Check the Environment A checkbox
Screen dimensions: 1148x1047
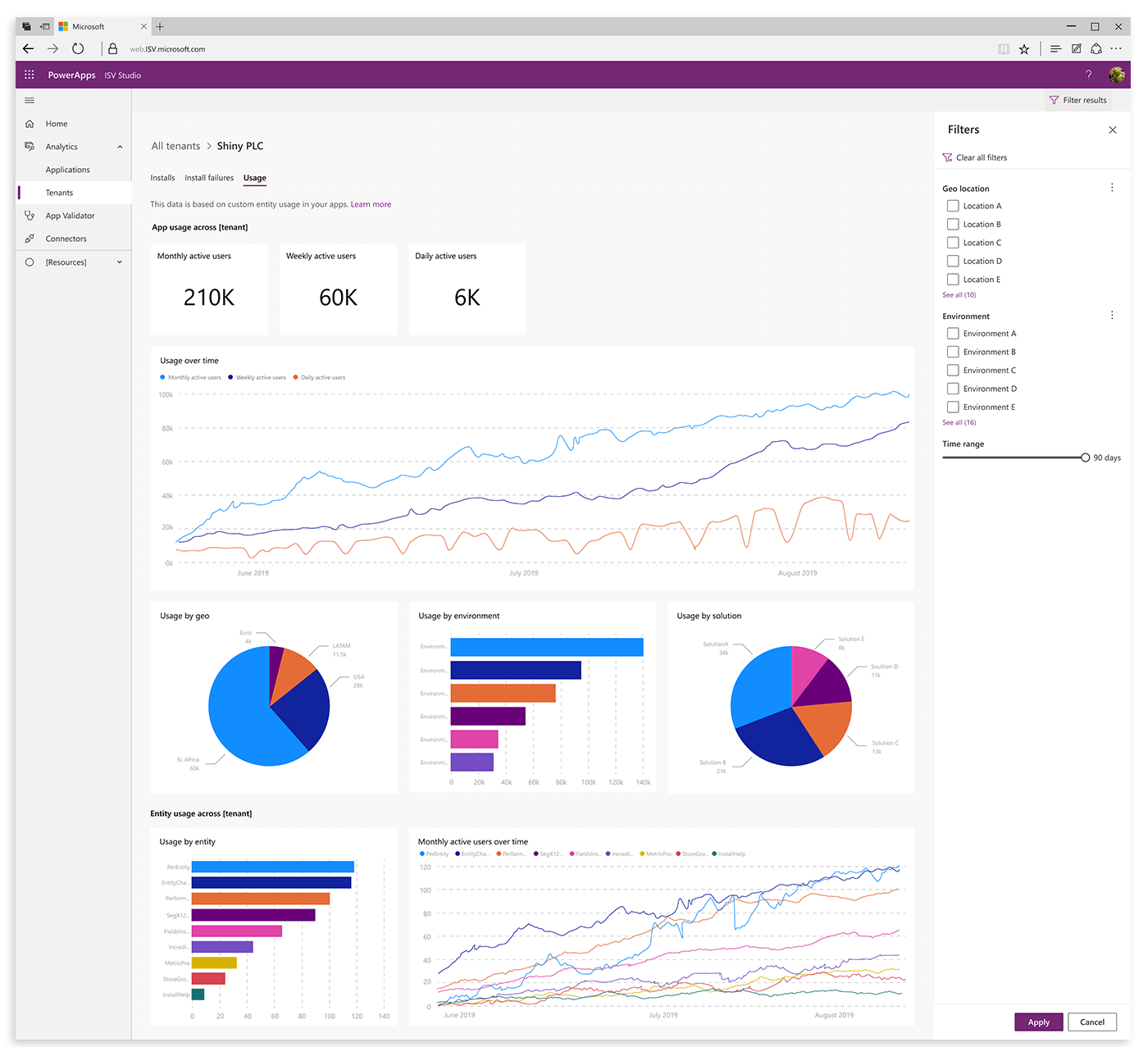[x=953, y=334]
